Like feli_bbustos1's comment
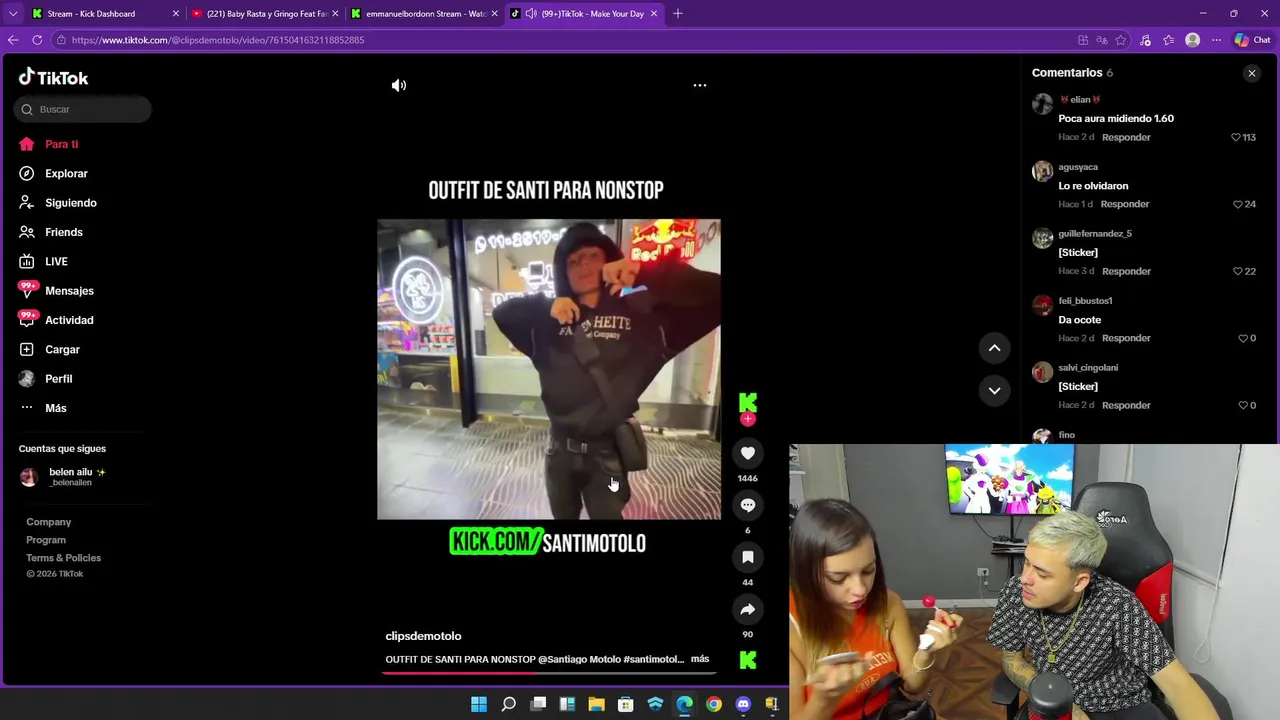Image resolution: width=1280 pixels, height=720 pixels. point(1242,338)
